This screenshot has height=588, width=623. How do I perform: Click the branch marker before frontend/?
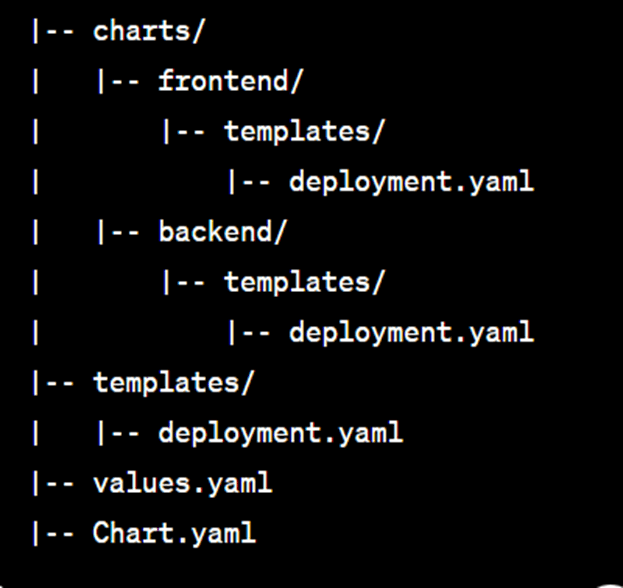click(x=118, y=81)
